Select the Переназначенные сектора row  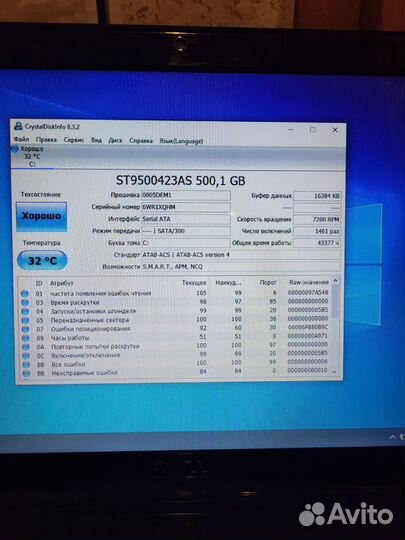(x=175, y=320)
